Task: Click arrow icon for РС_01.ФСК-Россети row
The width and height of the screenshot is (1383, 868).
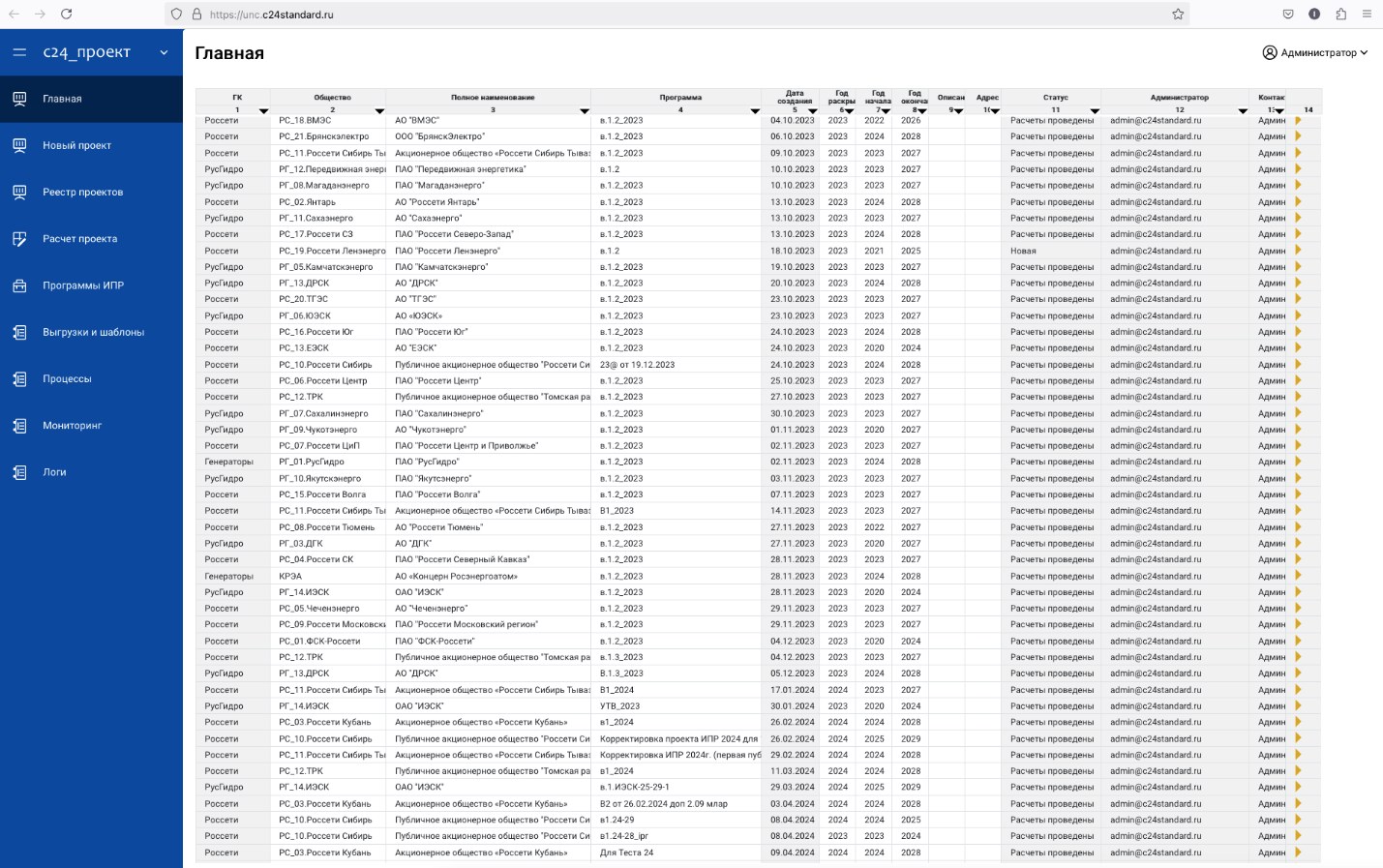Action: 1298,641
